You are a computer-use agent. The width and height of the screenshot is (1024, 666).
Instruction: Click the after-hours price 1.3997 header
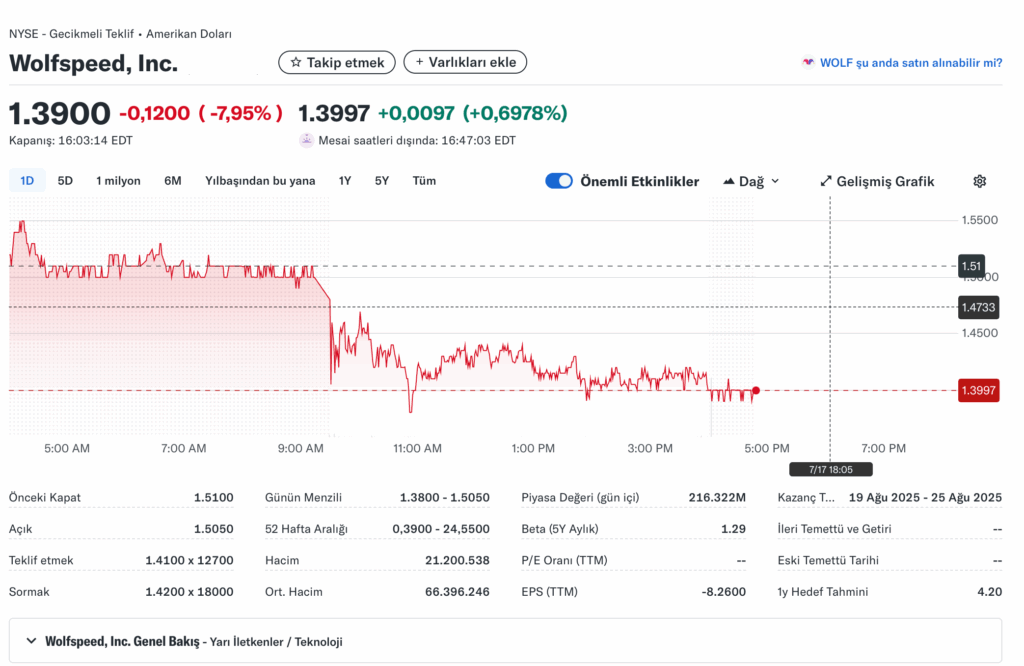pos(334,114)
